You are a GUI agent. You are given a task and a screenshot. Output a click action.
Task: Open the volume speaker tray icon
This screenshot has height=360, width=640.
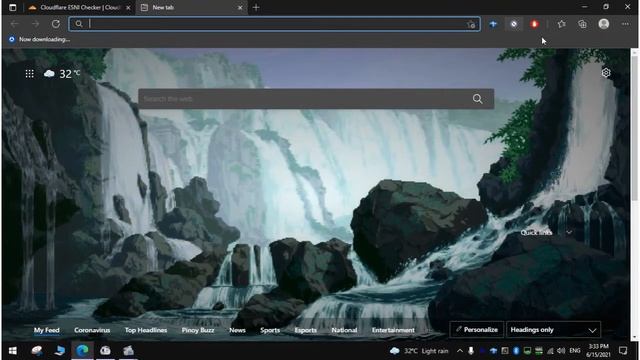[561, 351]
